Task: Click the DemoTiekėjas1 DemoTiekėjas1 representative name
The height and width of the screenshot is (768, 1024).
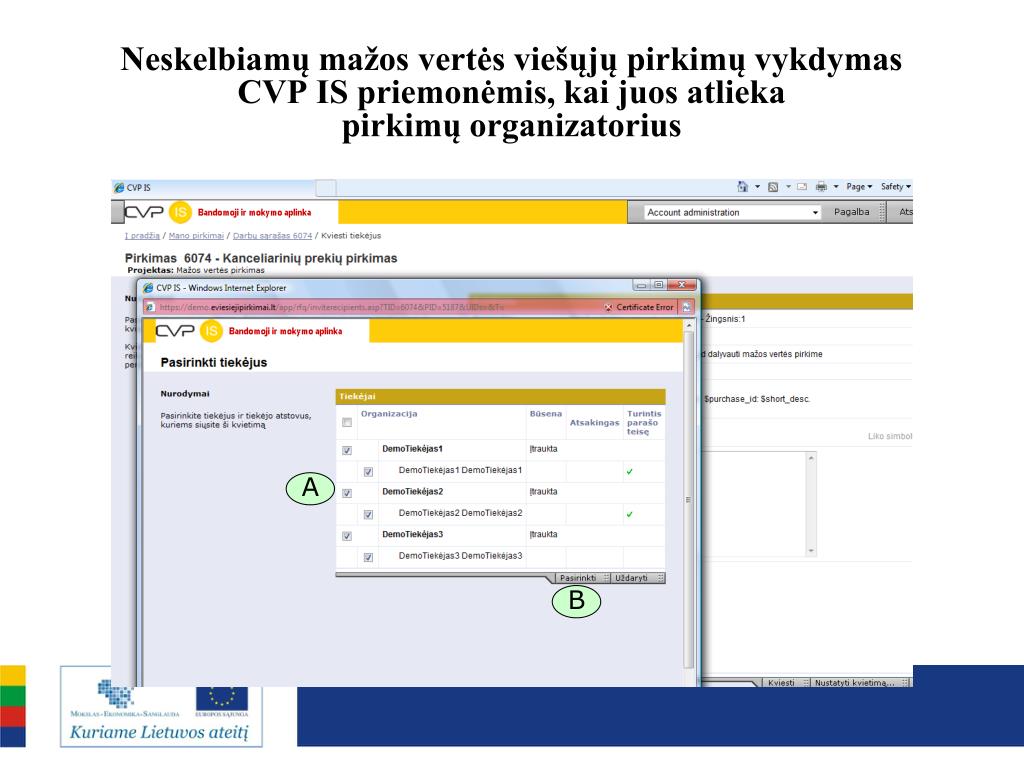Action: coord(460,470)
